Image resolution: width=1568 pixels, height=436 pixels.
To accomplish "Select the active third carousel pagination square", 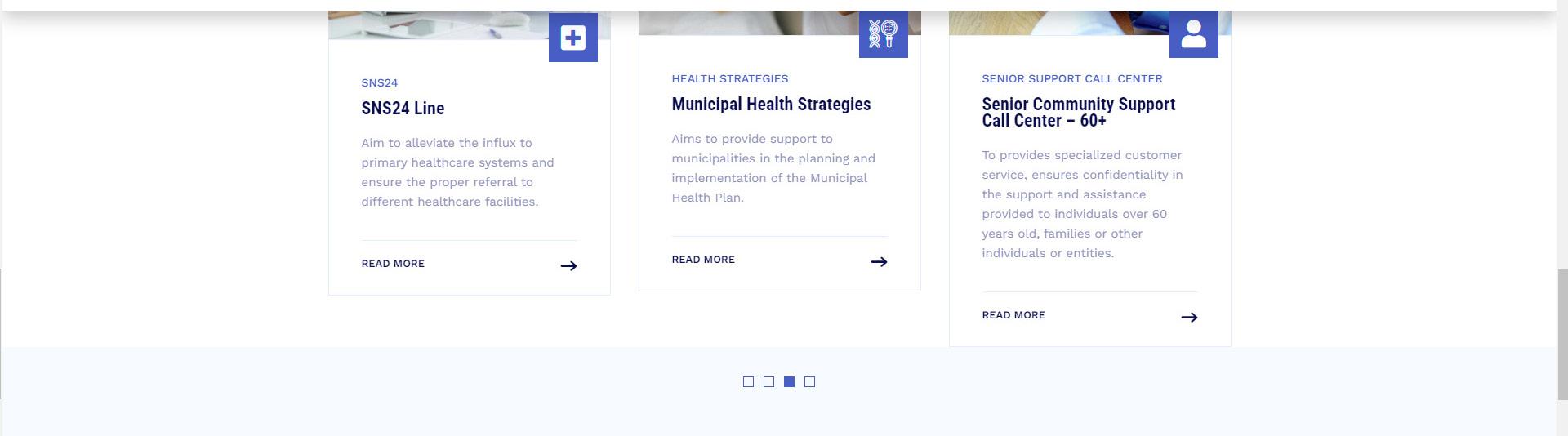I will (x=789, y=381).
